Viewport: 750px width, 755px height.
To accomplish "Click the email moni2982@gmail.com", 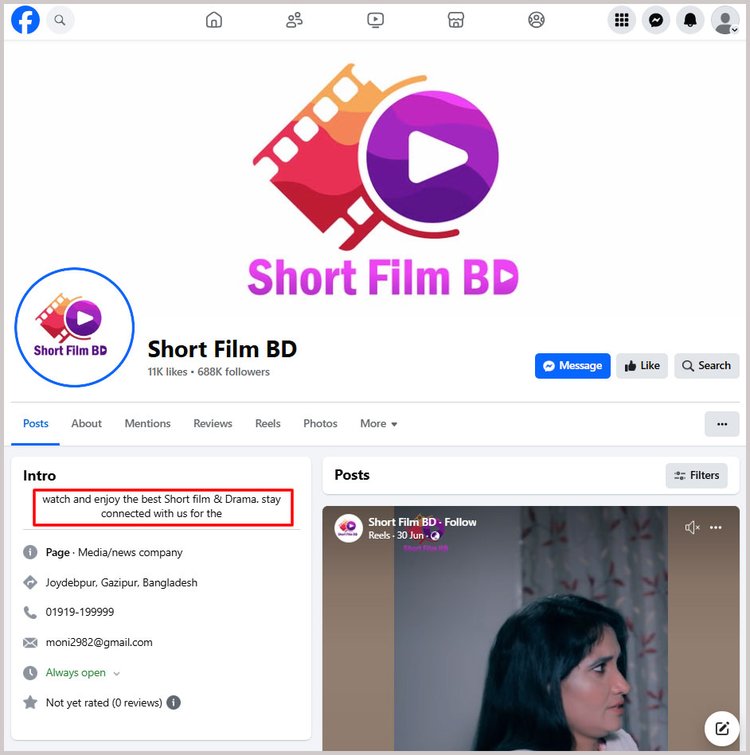I will pyautogui.click(x=99, y=642).
